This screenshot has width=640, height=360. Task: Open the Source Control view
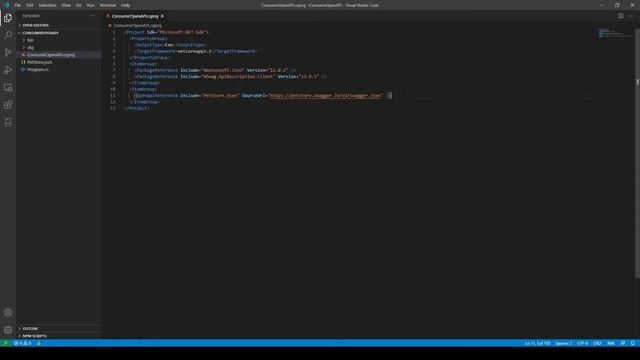8,53
